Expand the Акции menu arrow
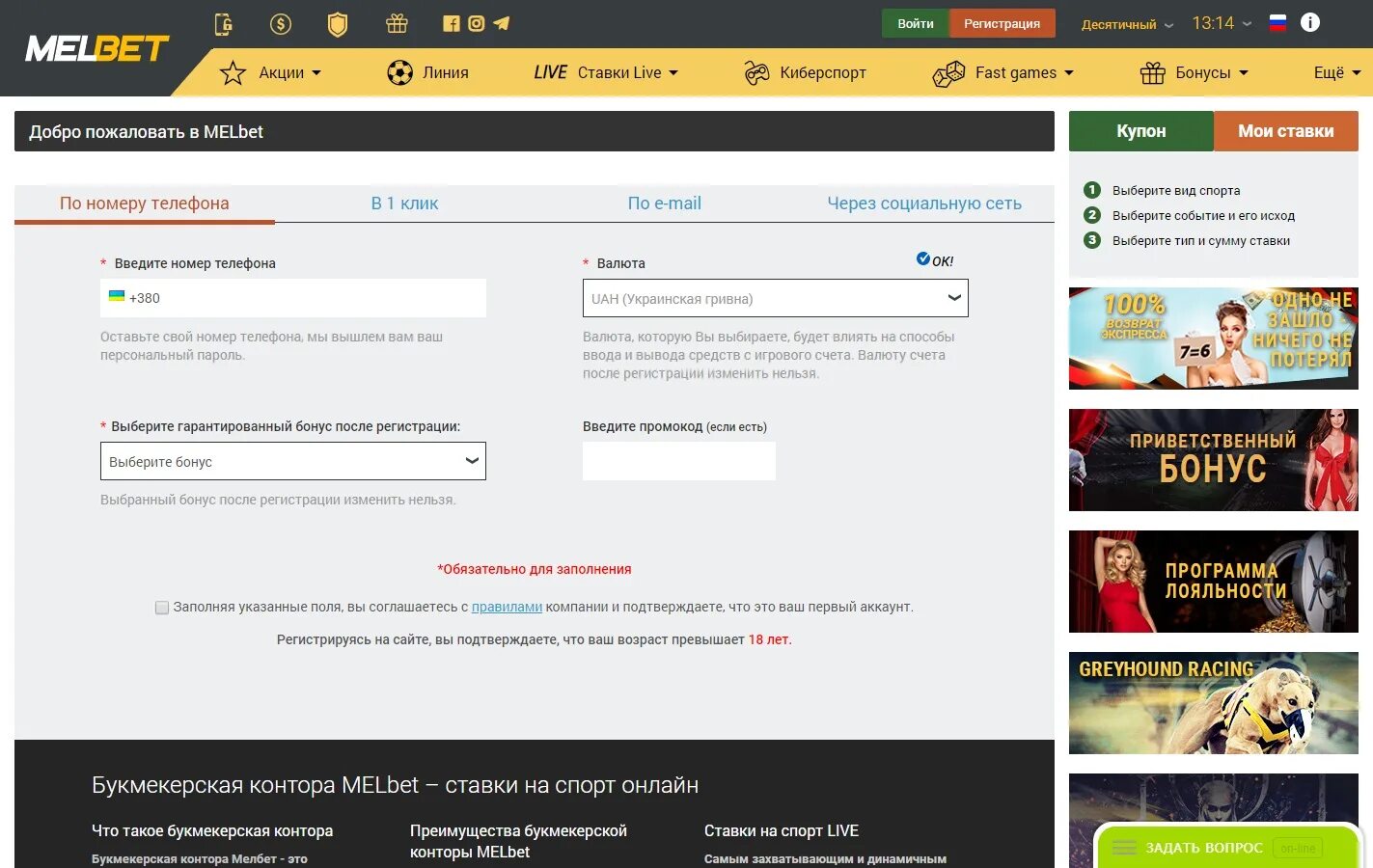 pos(316,73)
